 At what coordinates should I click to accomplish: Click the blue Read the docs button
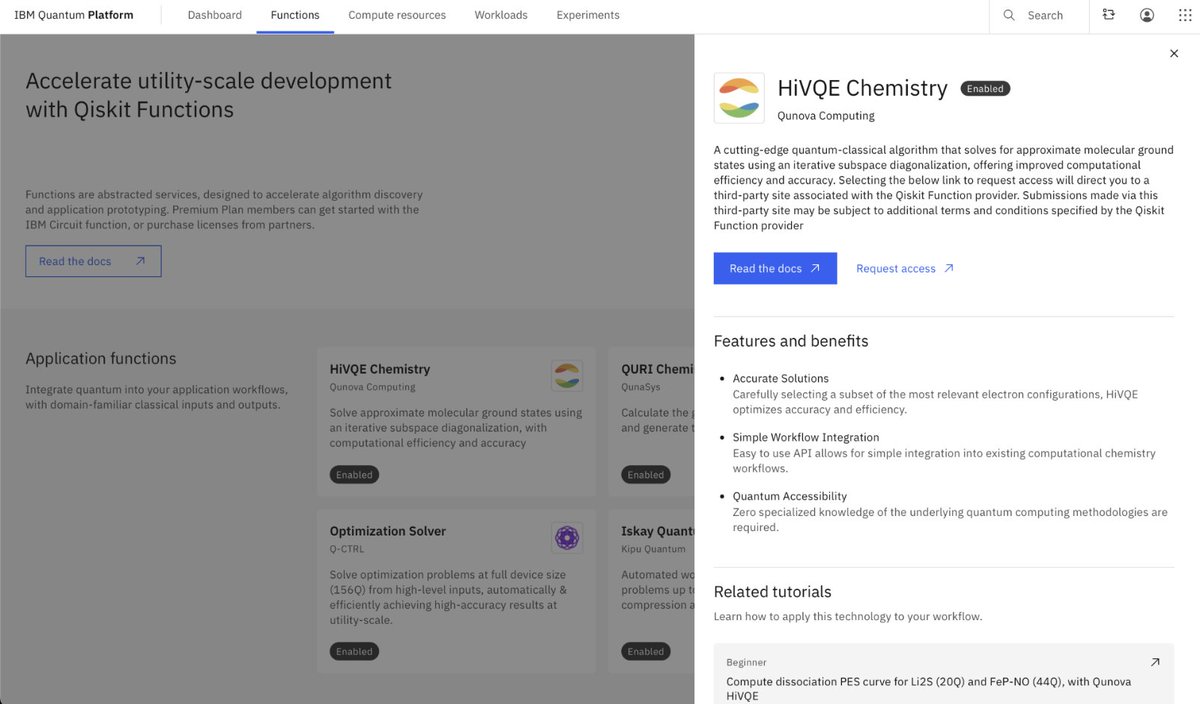[x=775, y=269]
